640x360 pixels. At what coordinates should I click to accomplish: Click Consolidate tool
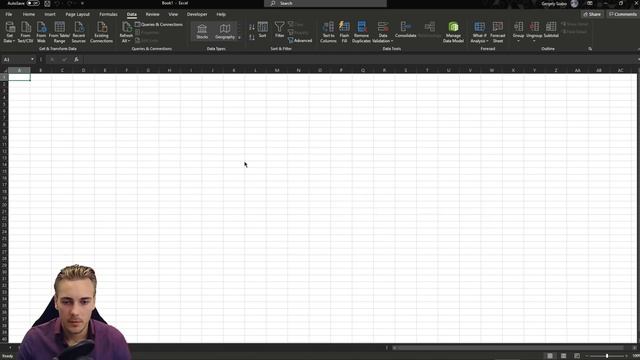click(405, 30)
